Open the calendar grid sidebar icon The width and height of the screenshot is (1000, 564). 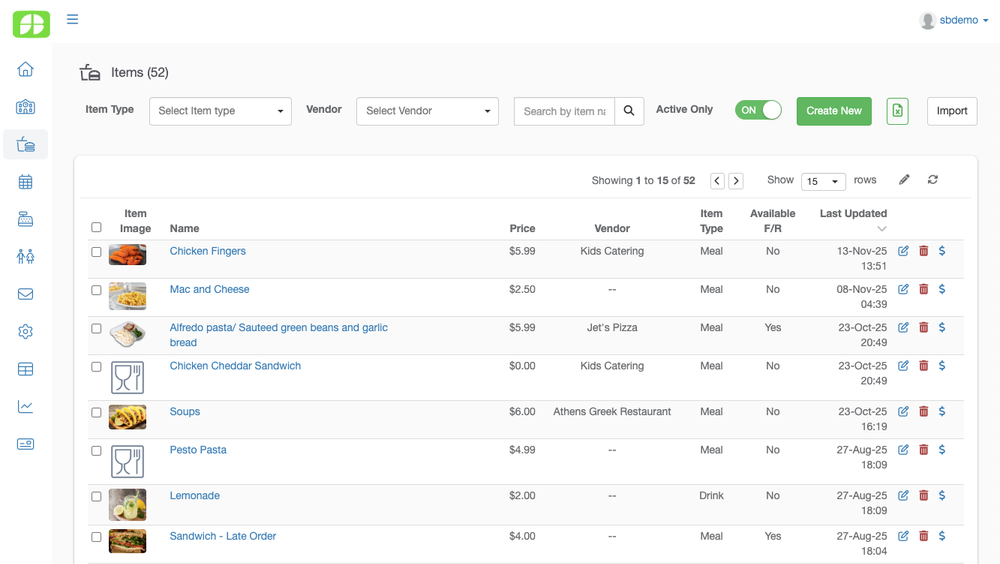coord(26,182)
